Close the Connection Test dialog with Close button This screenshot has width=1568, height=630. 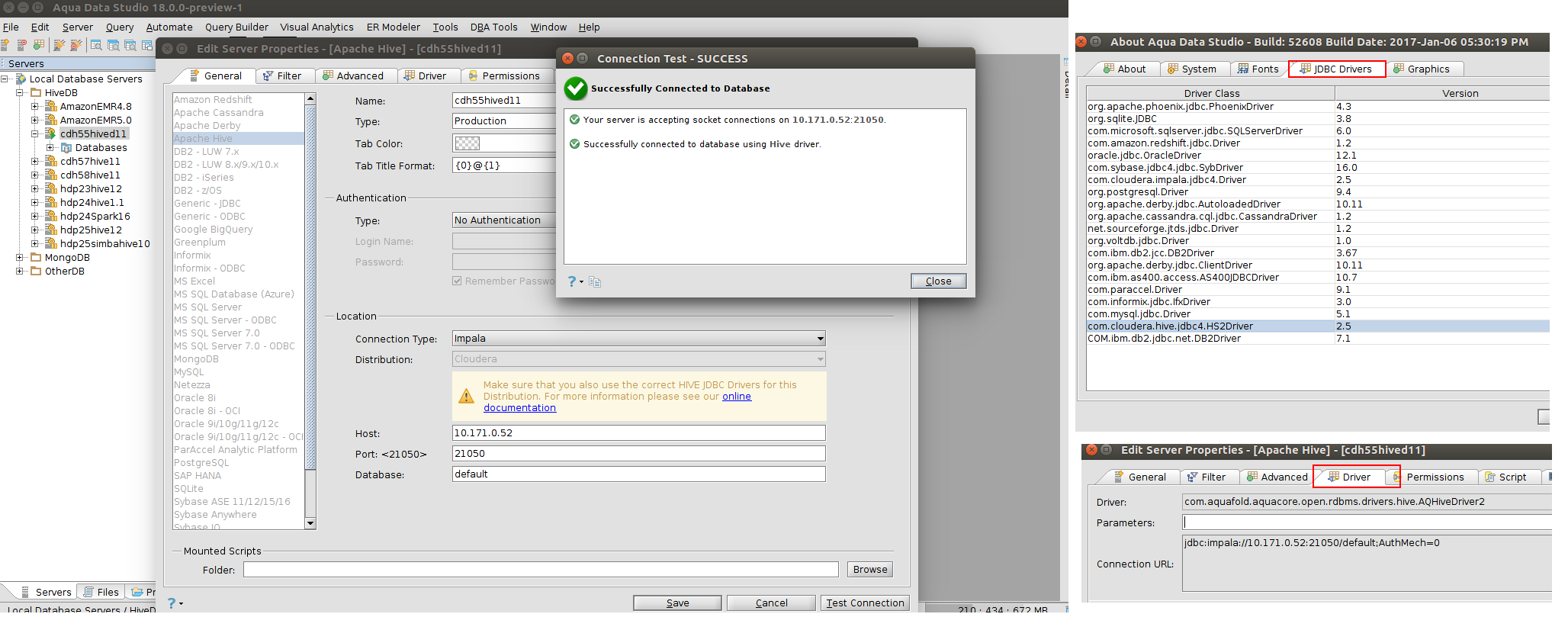[x=938, y=281]
